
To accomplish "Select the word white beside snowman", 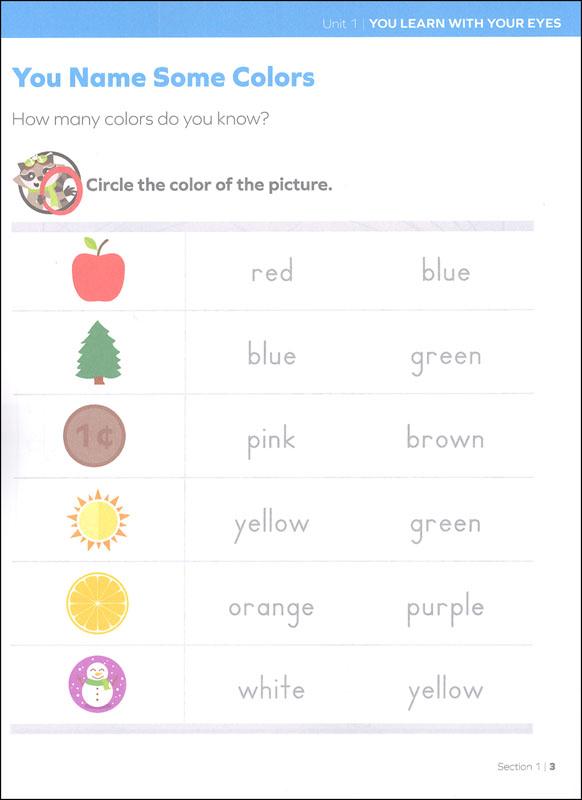I will 271,689.
